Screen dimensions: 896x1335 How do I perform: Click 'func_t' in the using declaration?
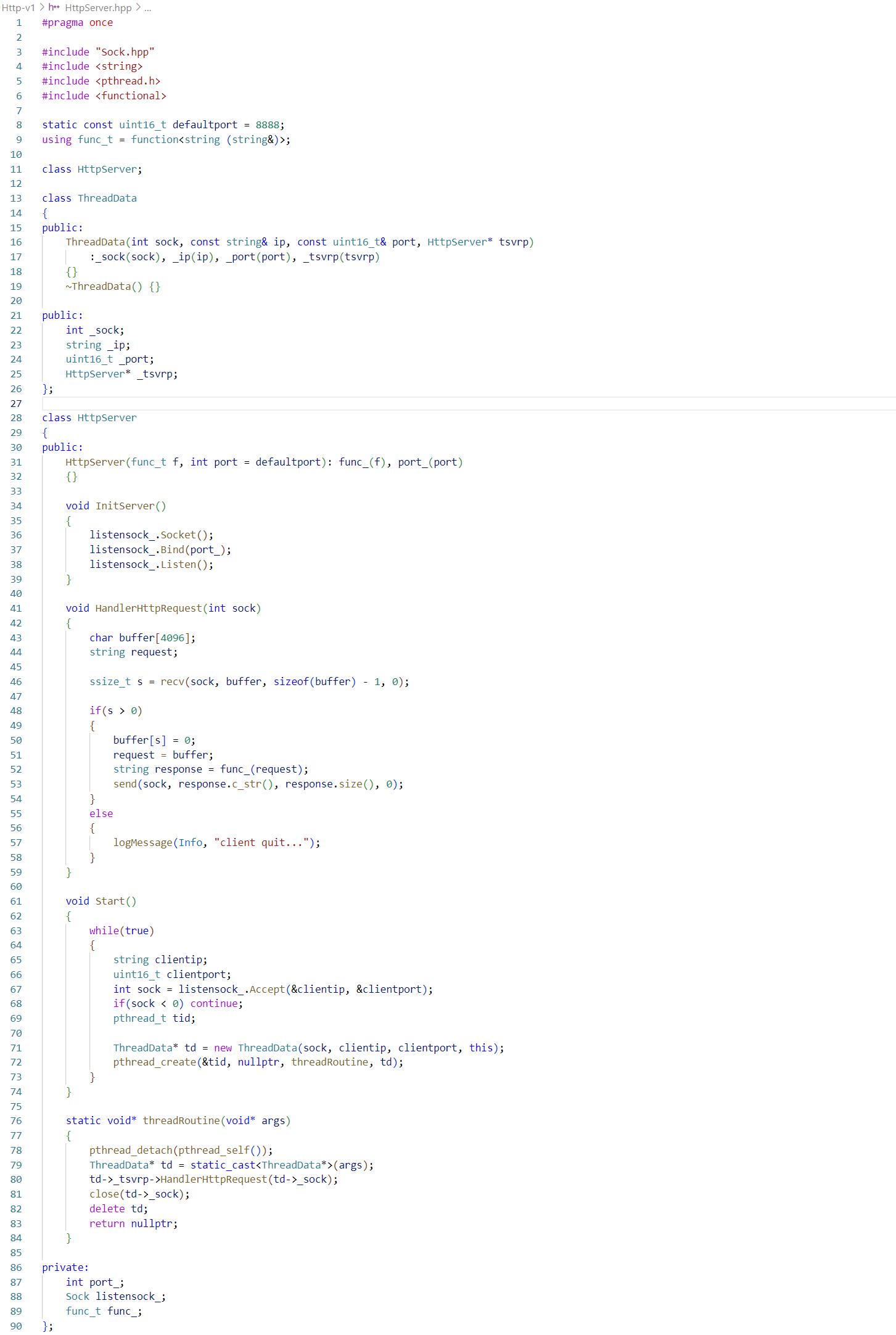tap(96, 140)
